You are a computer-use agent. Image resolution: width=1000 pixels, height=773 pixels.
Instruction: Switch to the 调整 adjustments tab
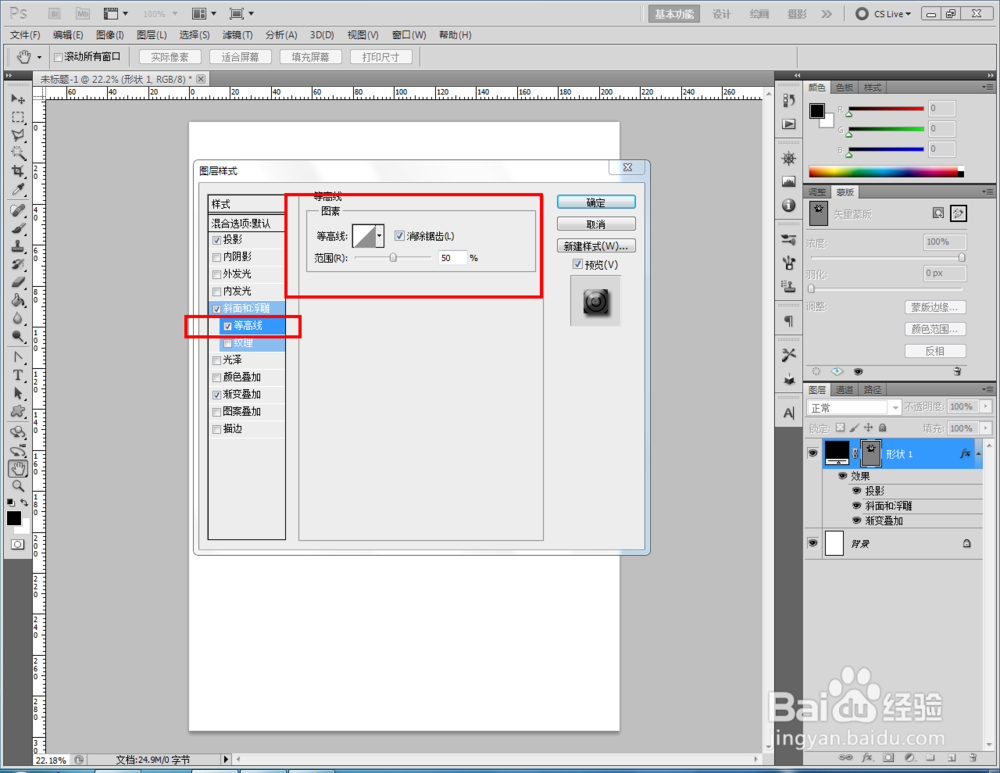[817, 192]
